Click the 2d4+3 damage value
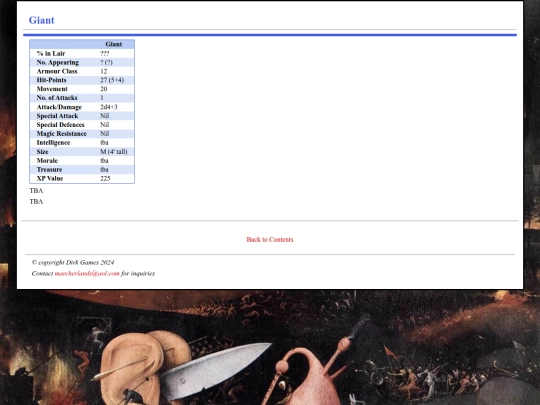Image resolution: width=540 pixels, height=405 pixels. coord(109,107)
